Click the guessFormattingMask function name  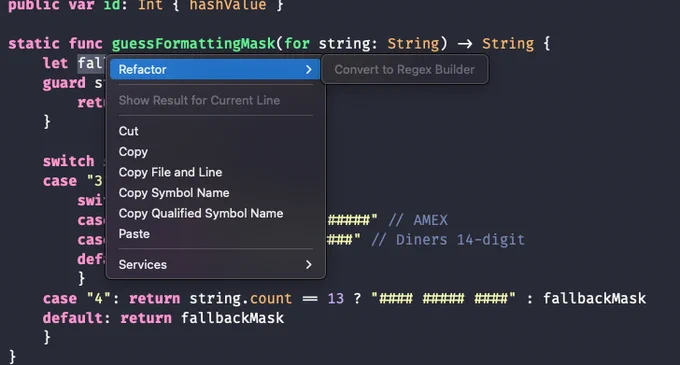tap(193, 43)
